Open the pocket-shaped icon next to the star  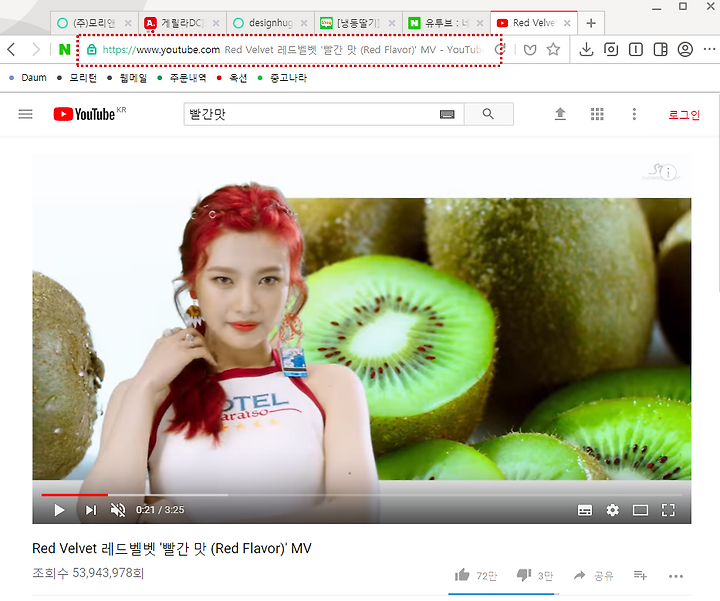pyautogui.click(x=530, y=49)
